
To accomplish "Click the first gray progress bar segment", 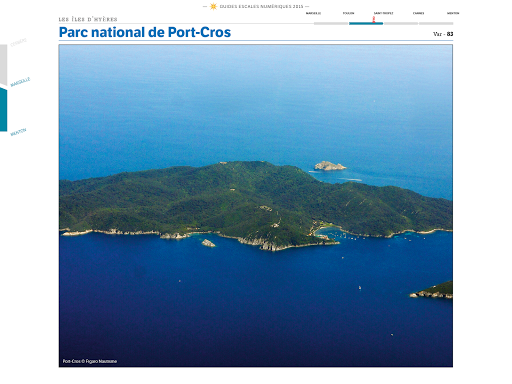I will [x=331, y=24].
